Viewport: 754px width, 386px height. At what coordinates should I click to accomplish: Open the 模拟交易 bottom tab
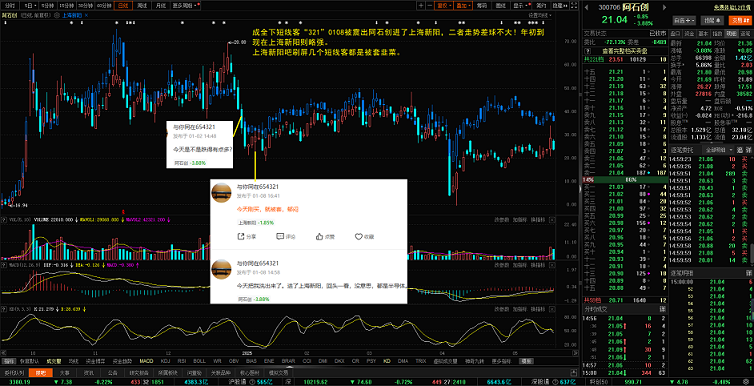(x=278, y=373)
